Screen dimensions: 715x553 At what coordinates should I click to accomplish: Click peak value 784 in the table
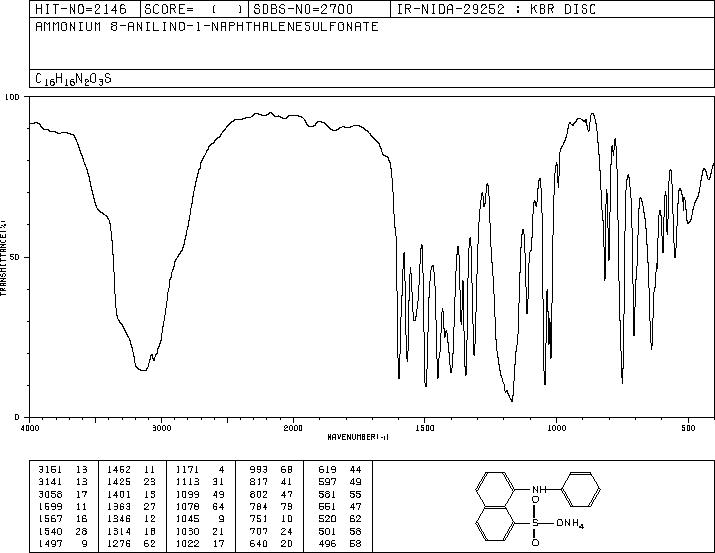click(x=259, y=506)
